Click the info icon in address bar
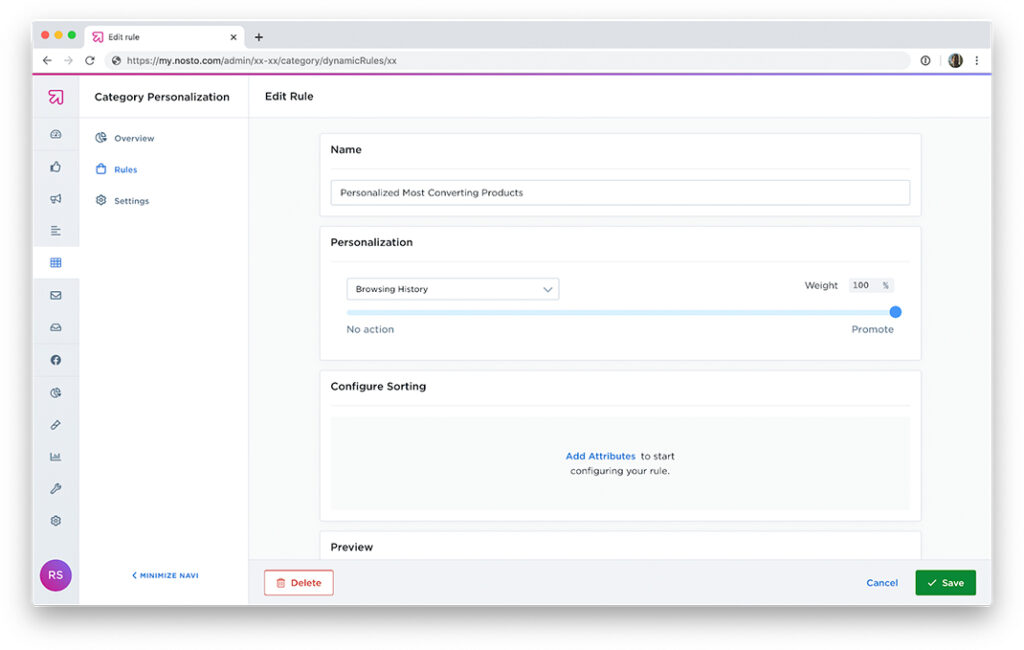The image size is (1024, 650). point(925,60)
